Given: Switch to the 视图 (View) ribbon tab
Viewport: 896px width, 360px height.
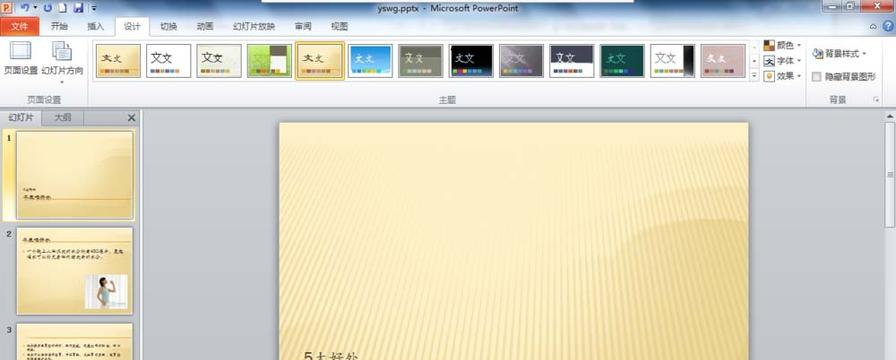Looking at the screenshot, I should click(339, 26).
